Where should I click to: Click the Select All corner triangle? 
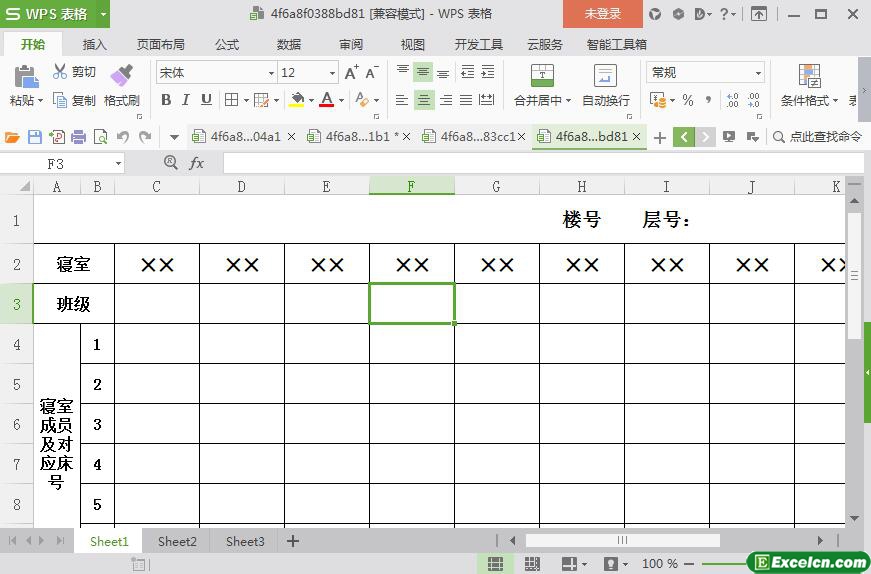click(x=24, y=186)
